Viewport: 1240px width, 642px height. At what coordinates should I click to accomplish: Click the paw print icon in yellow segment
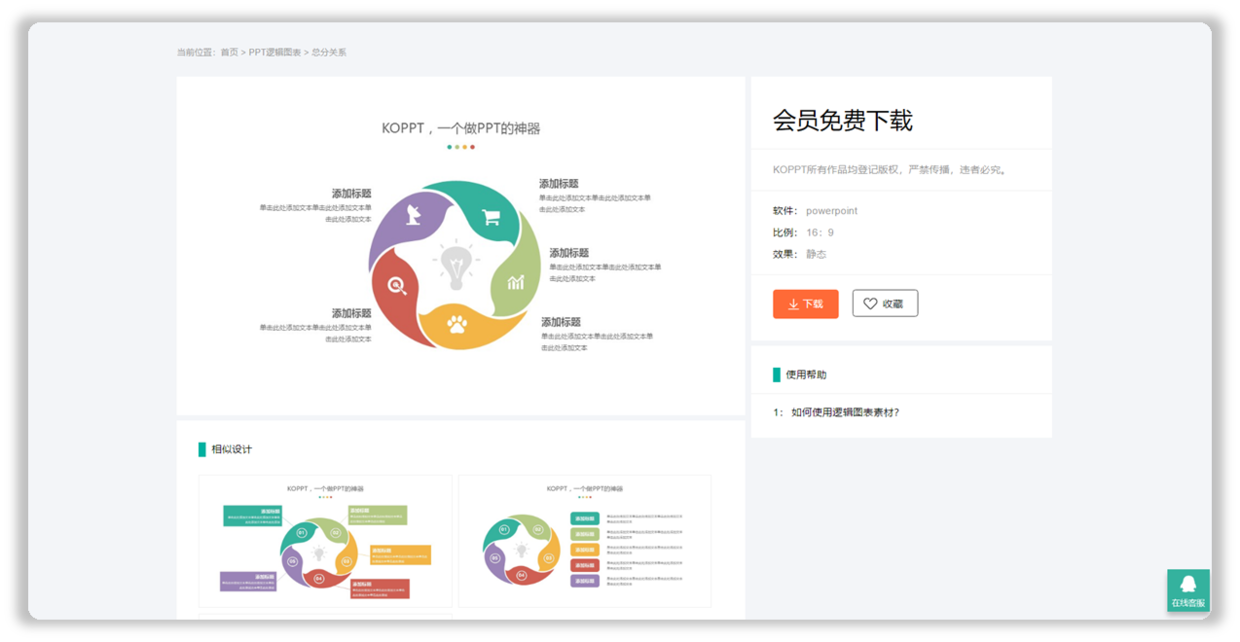(x=457, y=324)
